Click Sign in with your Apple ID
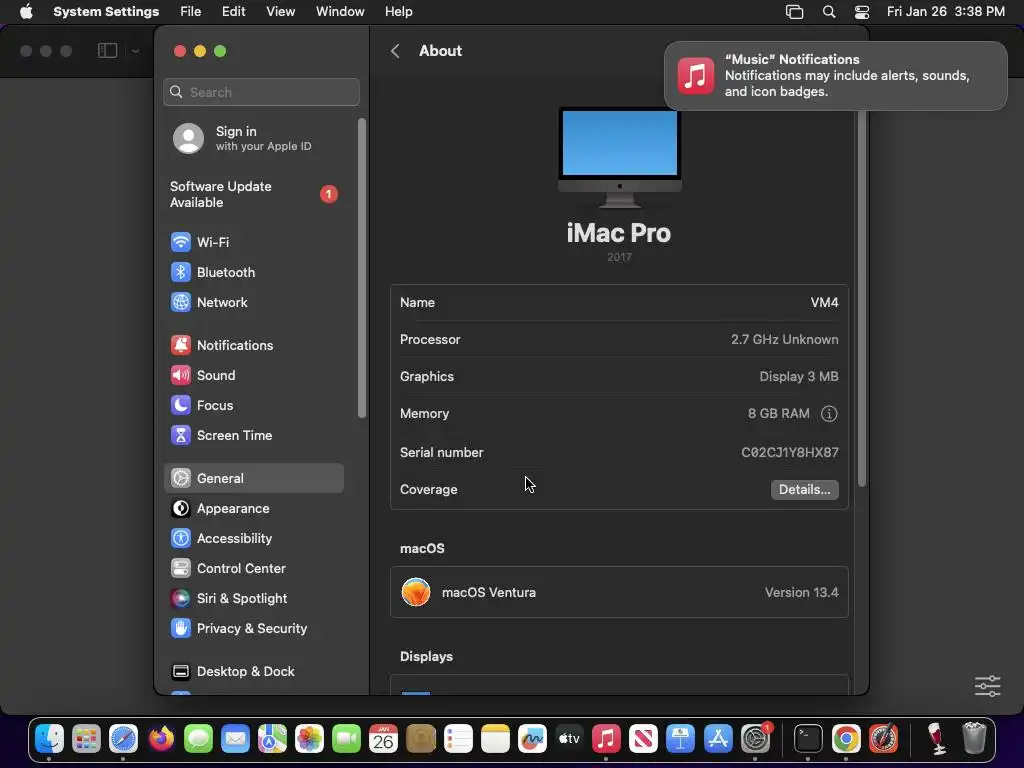Viewport: 1024px width, 768px height. click(x=253, y=138)
